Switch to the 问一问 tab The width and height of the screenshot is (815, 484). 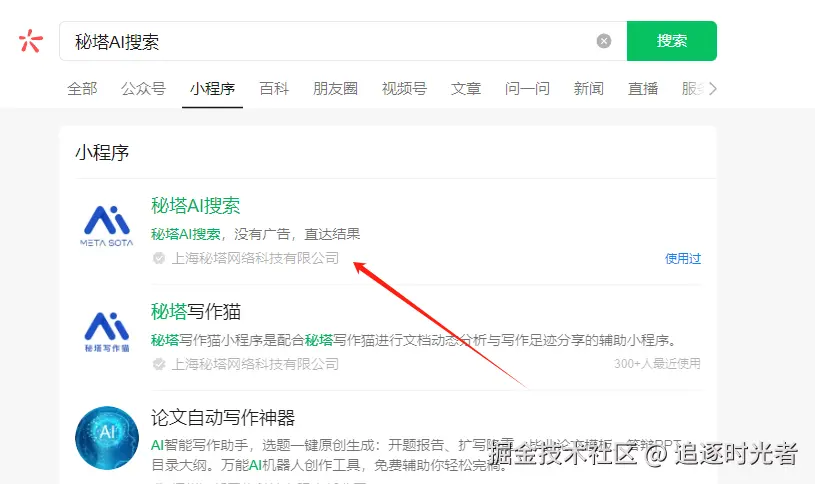[x=527, y=88]
